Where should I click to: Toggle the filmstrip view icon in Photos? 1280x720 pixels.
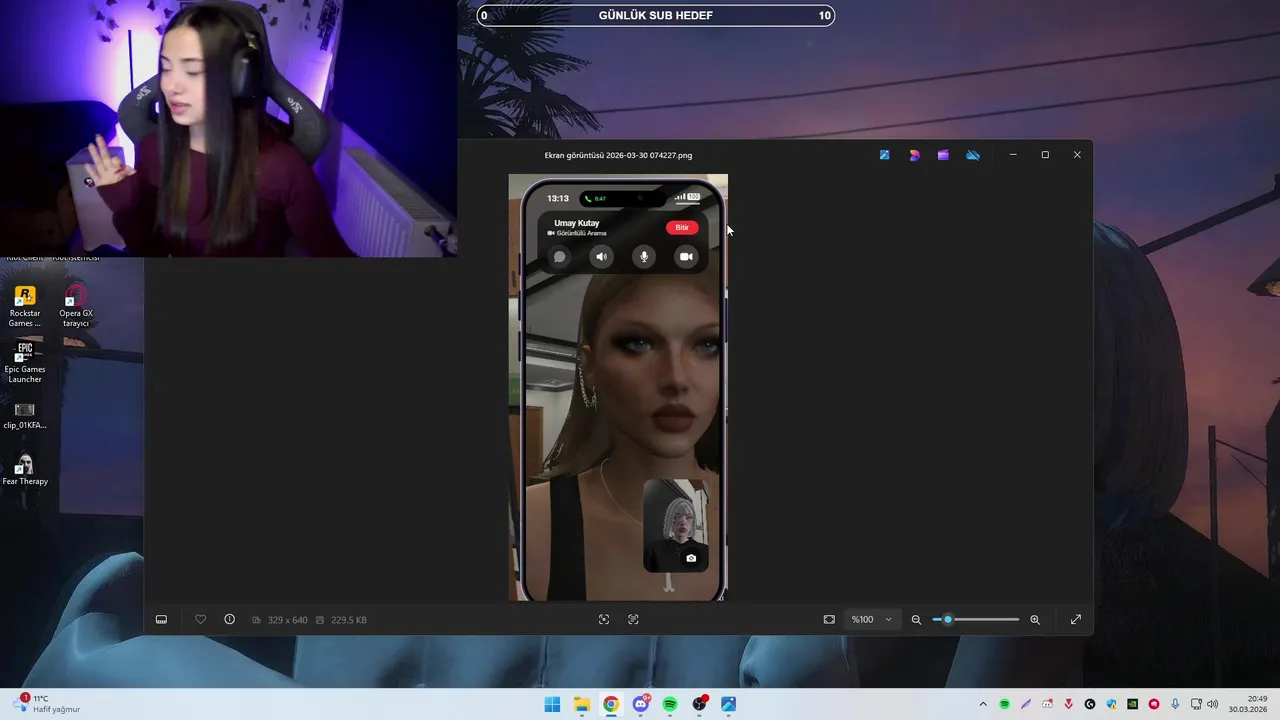point(161,620)
